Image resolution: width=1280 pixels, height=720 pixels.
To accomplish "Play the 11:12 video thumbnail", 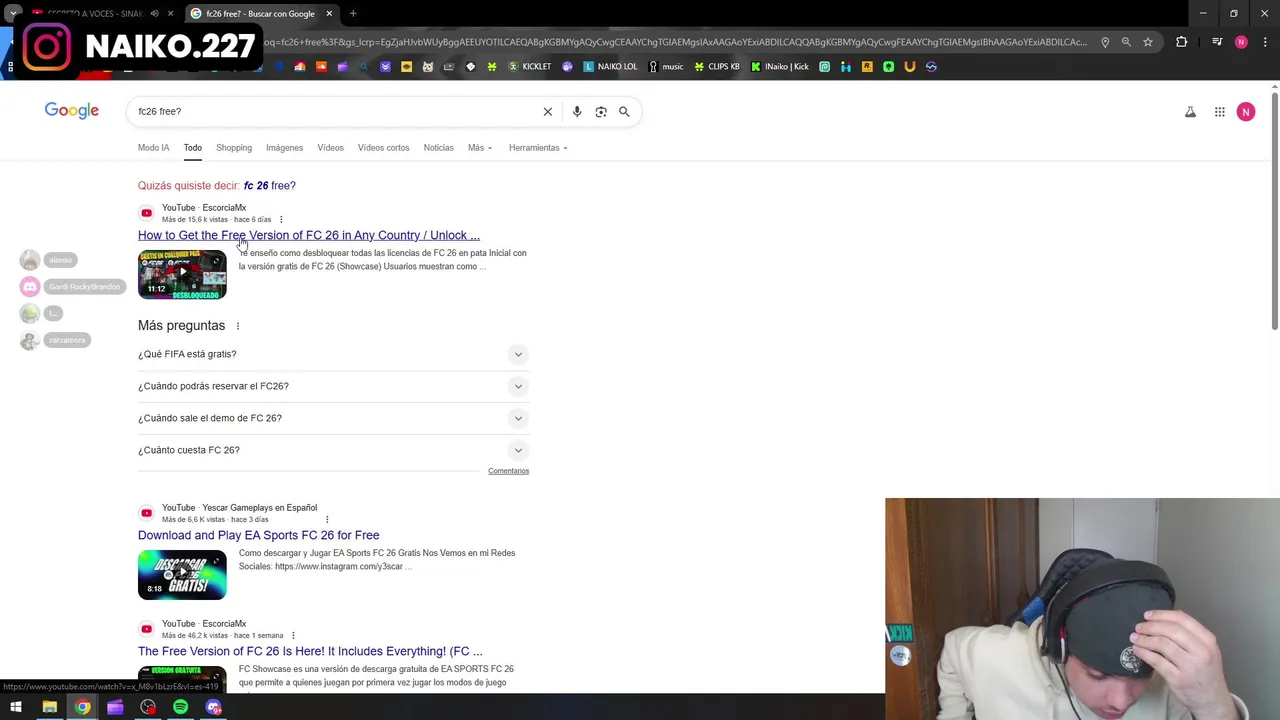I will pos(182,274).
